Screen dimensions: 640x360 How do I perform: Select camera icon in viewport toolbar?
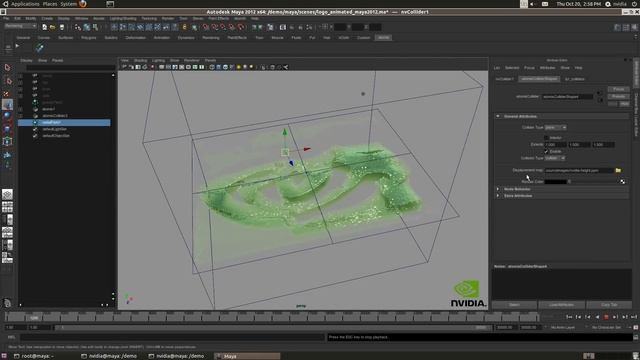[x=124, y=67]
